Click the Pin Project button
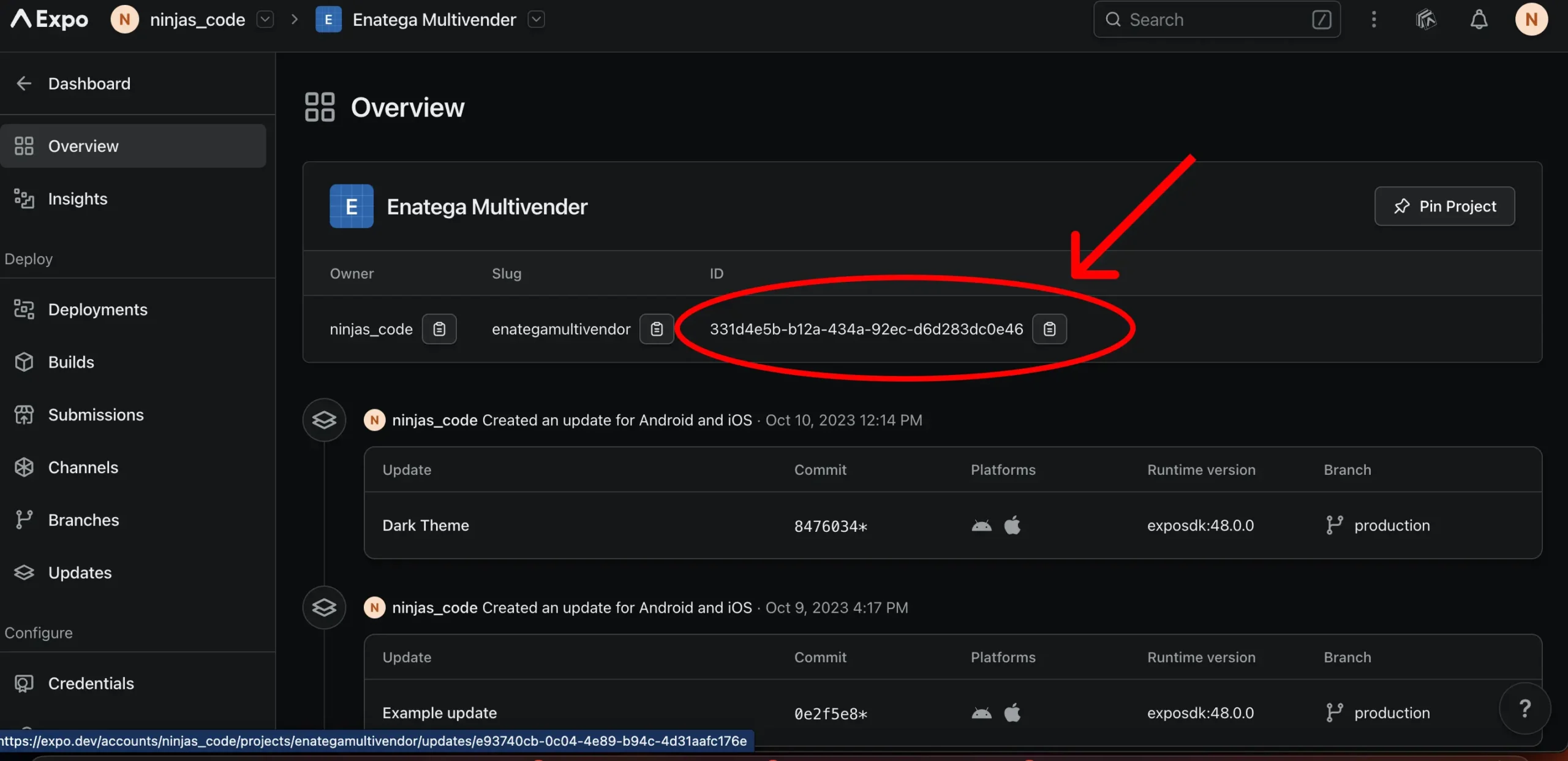Image resolution: width=1568 pixels, height=761 pixels. coord(1444,206)
